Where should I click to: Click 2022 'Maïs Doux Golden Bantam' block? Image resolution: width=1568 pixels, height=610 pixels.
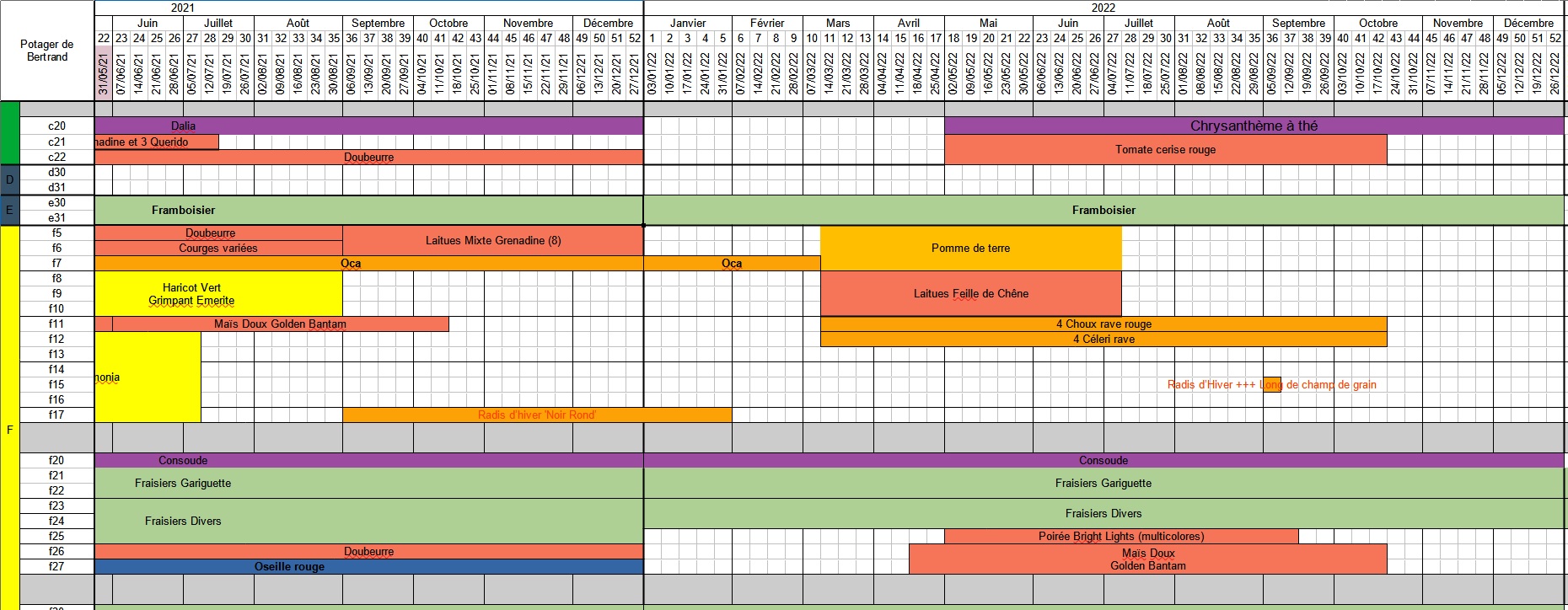pyautogui.click(x=1148, y=559)
